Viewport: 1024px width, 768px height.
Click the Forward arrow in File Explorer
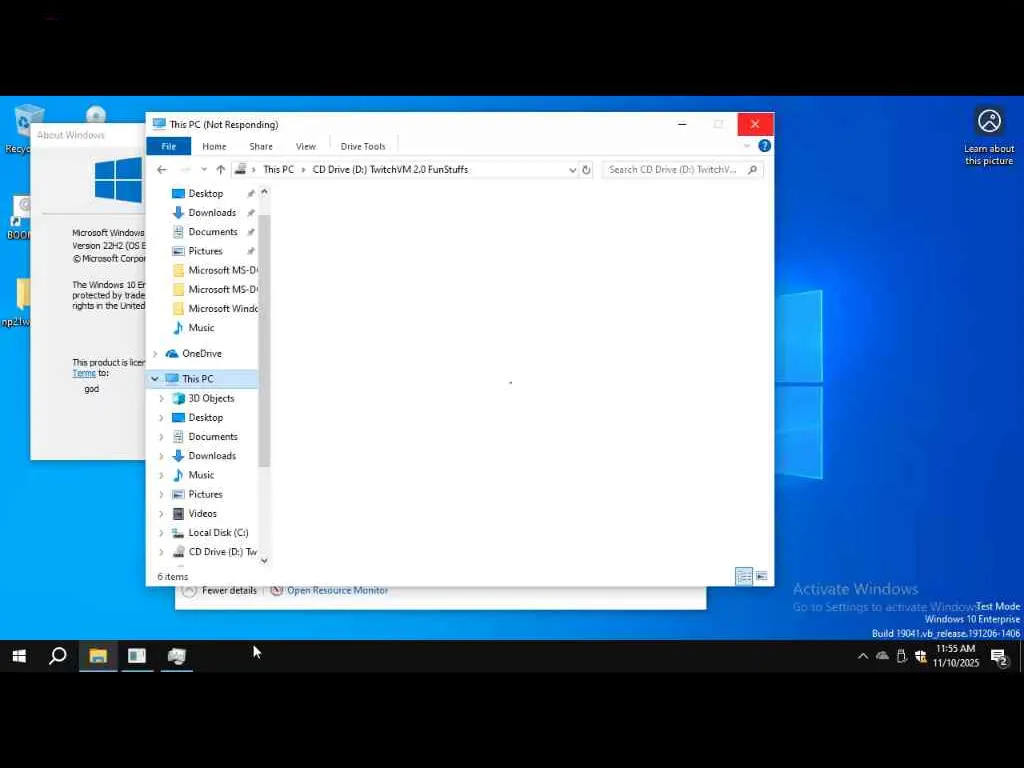click(x=185, y=170)
